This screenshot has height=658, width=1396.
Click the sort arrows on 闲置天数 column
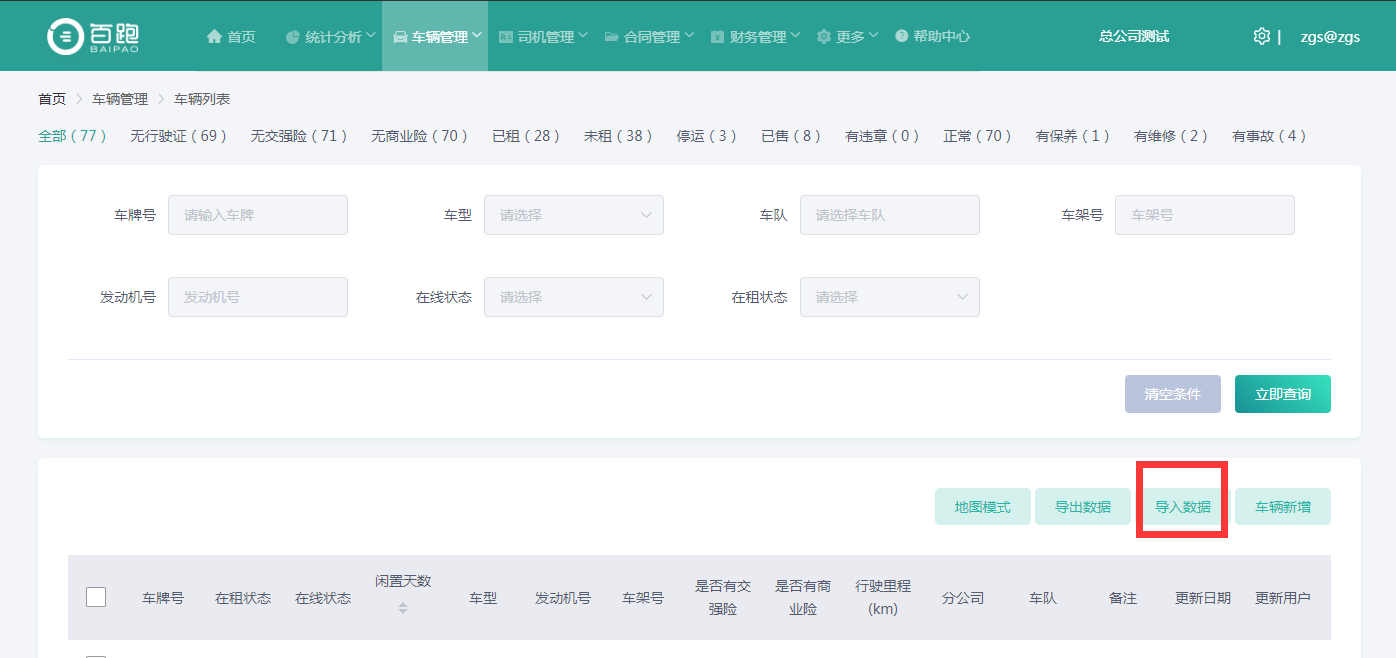403,607
